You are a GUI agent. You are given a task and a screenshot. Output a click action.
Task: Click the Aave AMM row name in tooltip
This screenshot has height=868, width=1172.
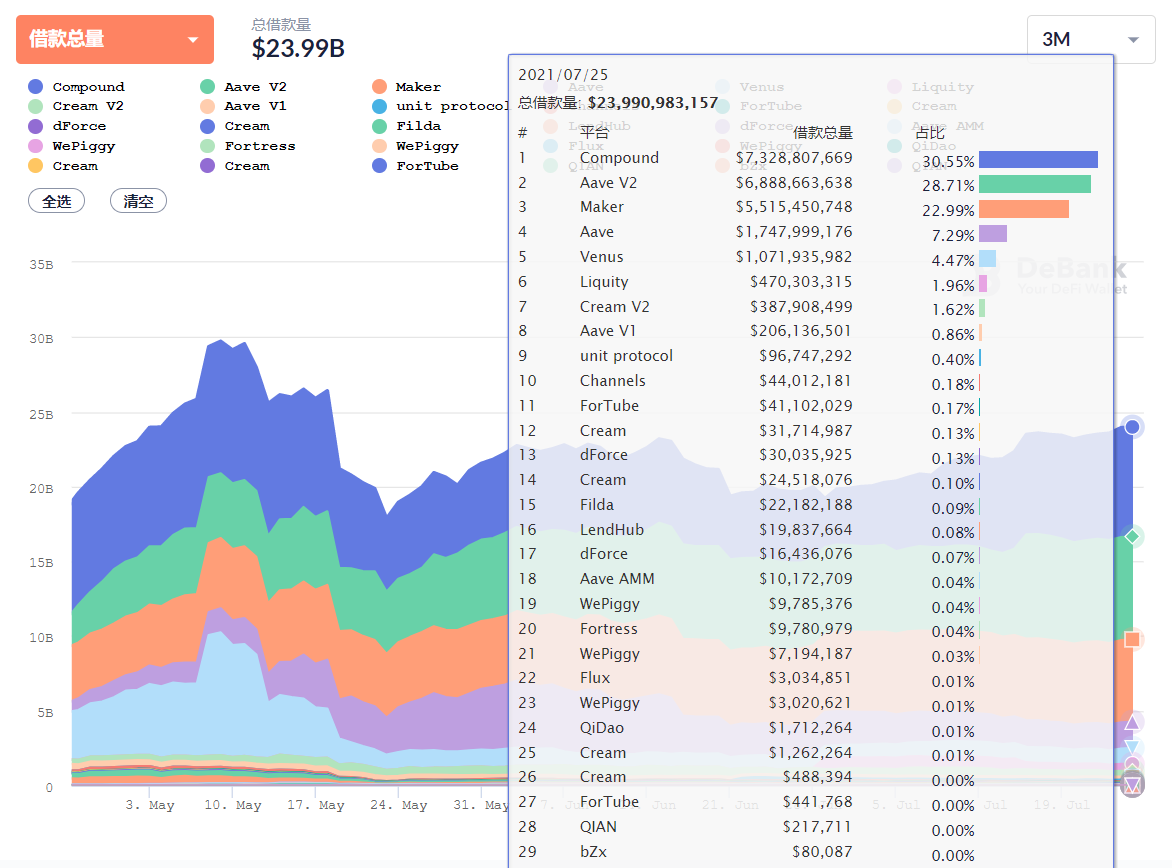click(617, 579)
